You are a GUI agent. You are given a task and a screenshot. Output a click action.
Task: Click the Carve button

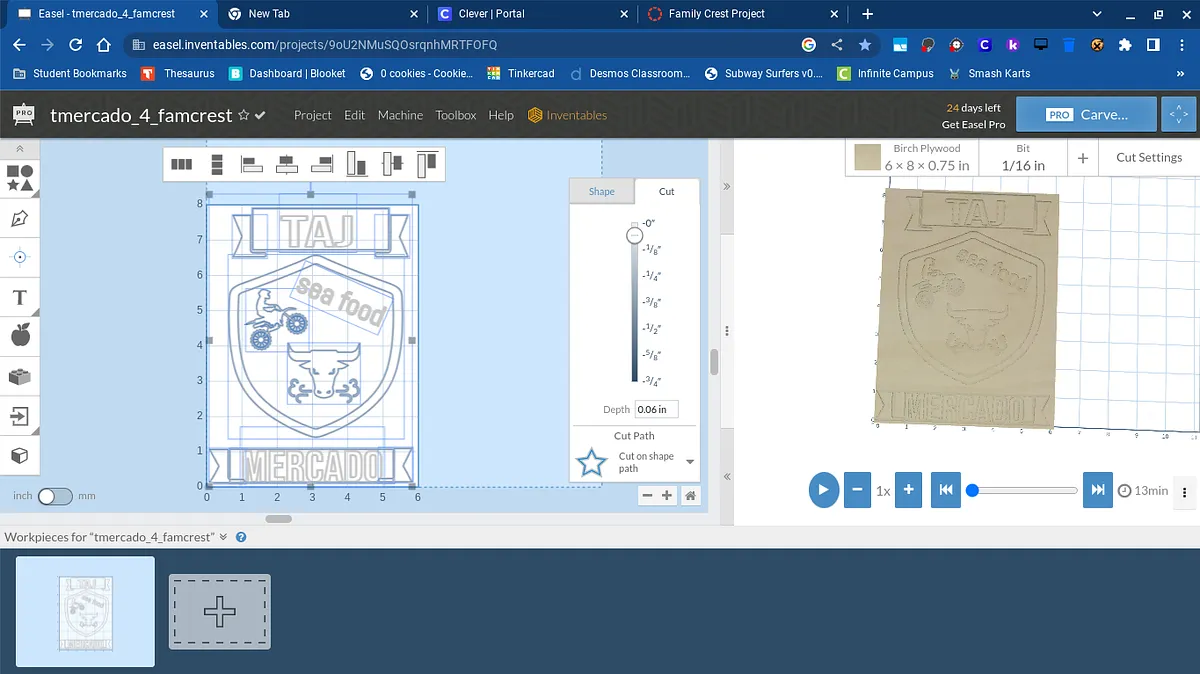(1086, 115)
